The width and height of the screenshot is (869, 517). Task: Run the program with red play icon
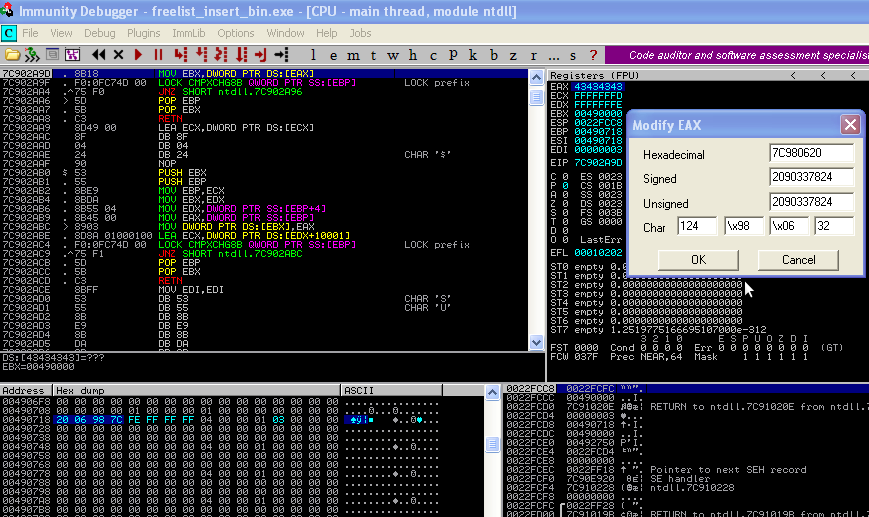pos(139,55)
